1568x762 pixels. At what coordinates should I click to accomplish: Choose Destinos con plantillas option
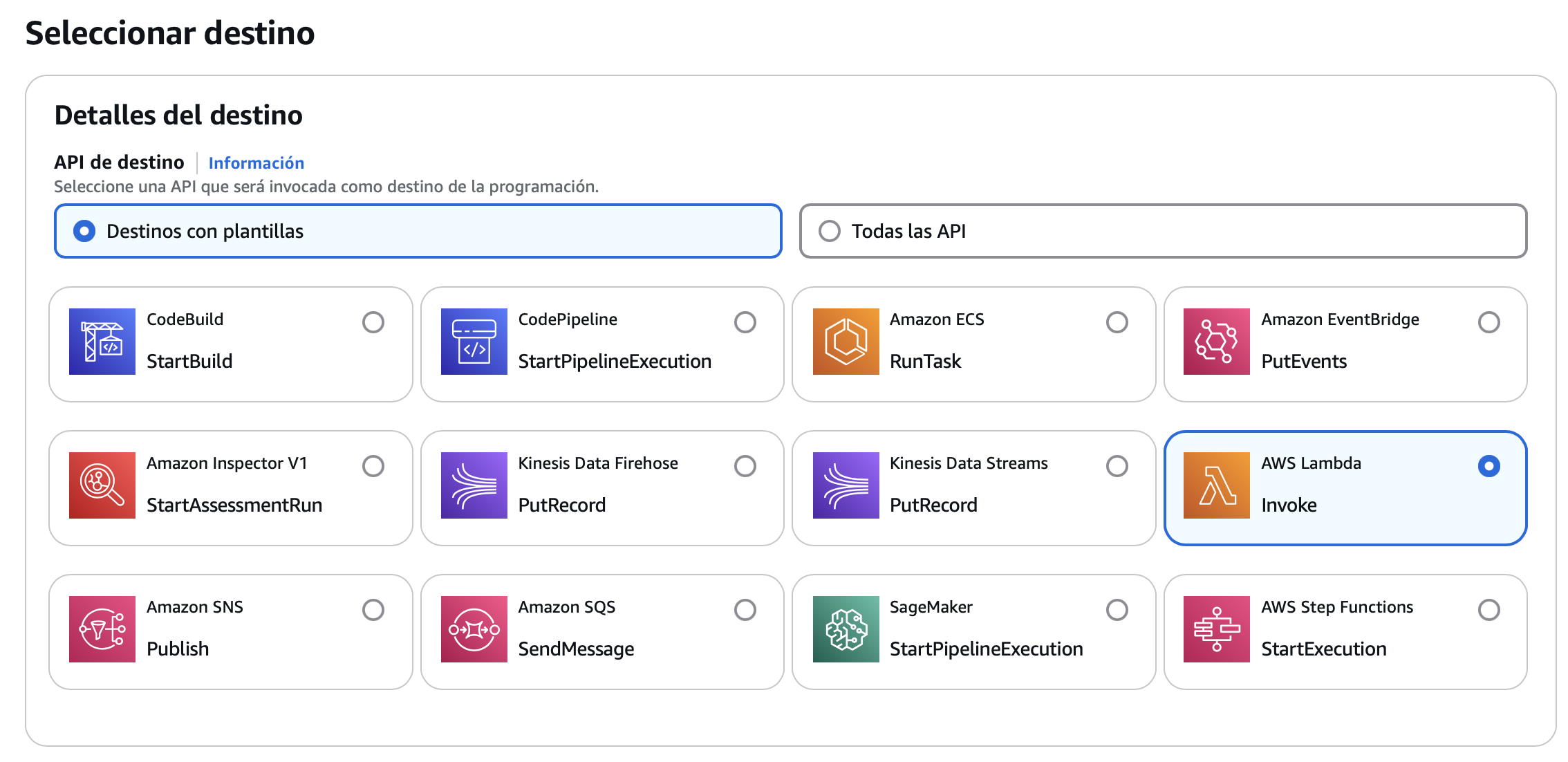pos(418,231)
